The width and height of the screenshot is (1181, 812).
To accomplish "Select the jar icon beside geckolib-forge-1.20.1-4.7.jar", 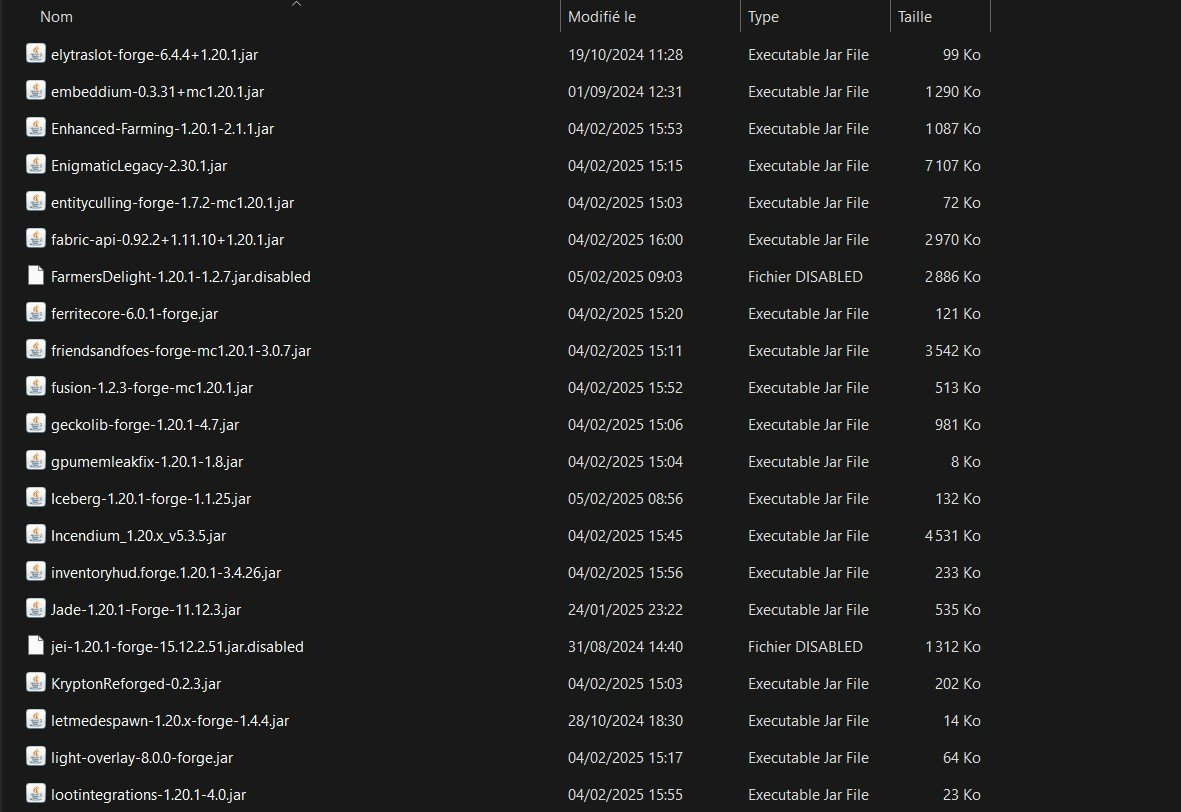I will tap(35, 423).
